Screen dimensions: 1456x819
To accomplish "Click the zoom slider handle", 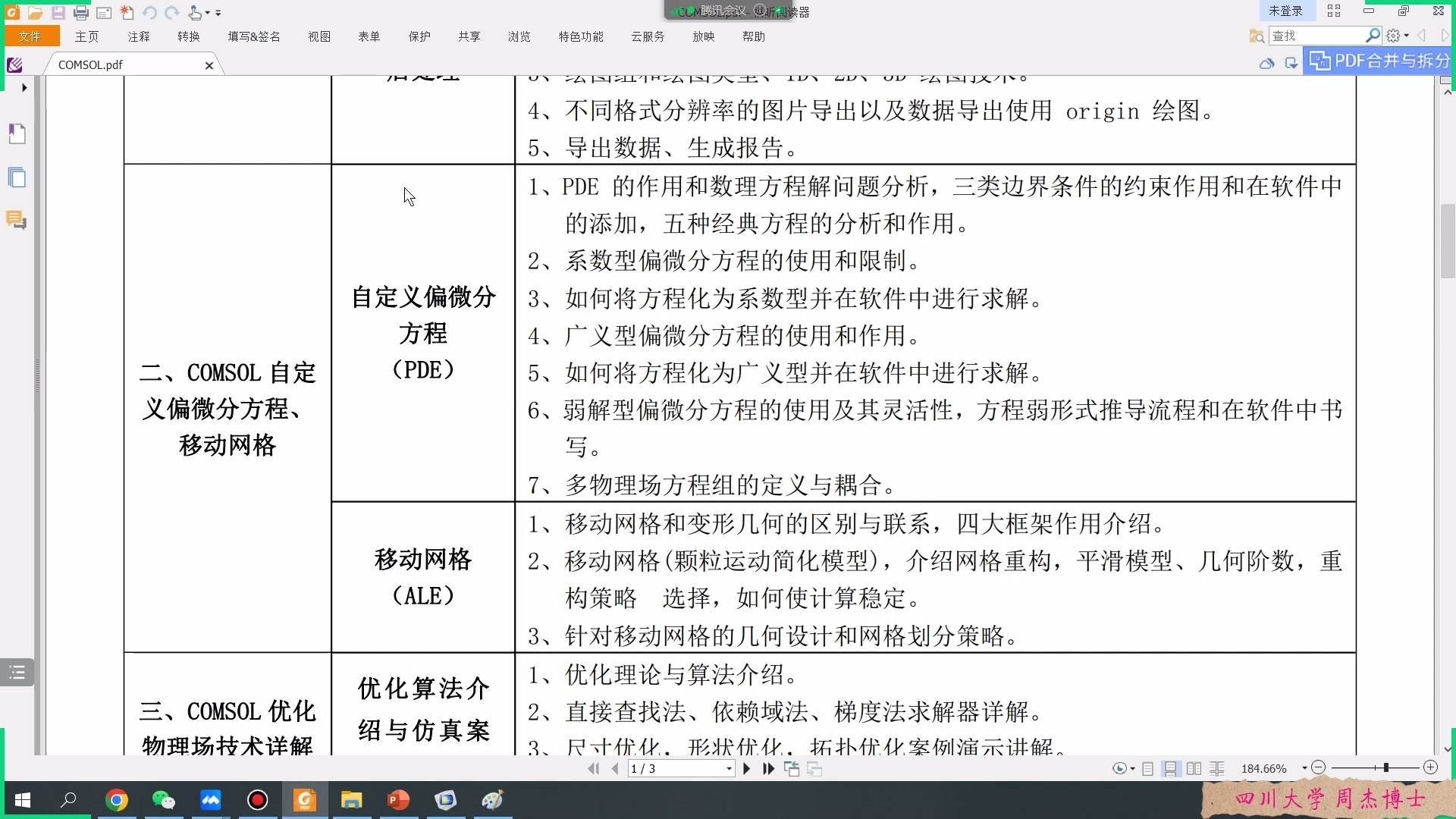I will [1385, 768].
